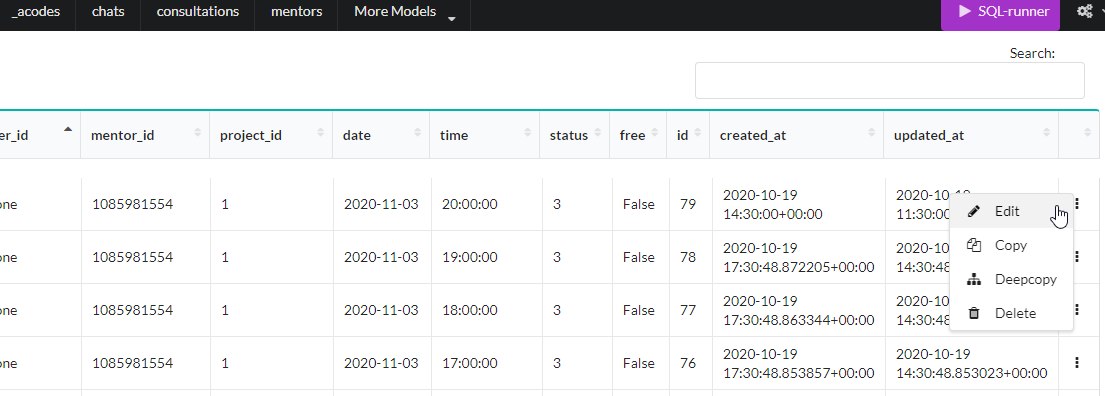This screenshot has width=1105, height=396.
Task: Open three-dot actions for row id 77
Action: point(1077,309)
